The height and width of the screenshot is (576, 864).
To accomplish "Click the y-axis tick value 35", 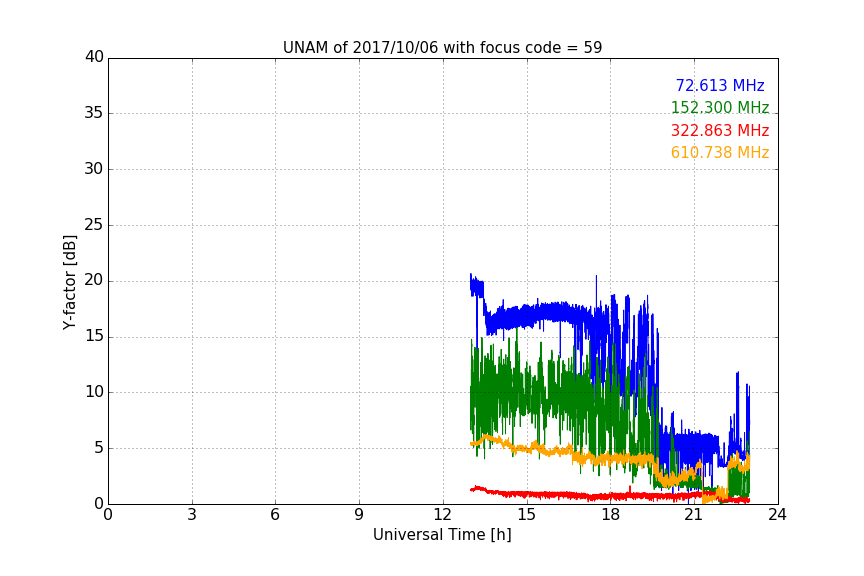I will click(94, 113).
